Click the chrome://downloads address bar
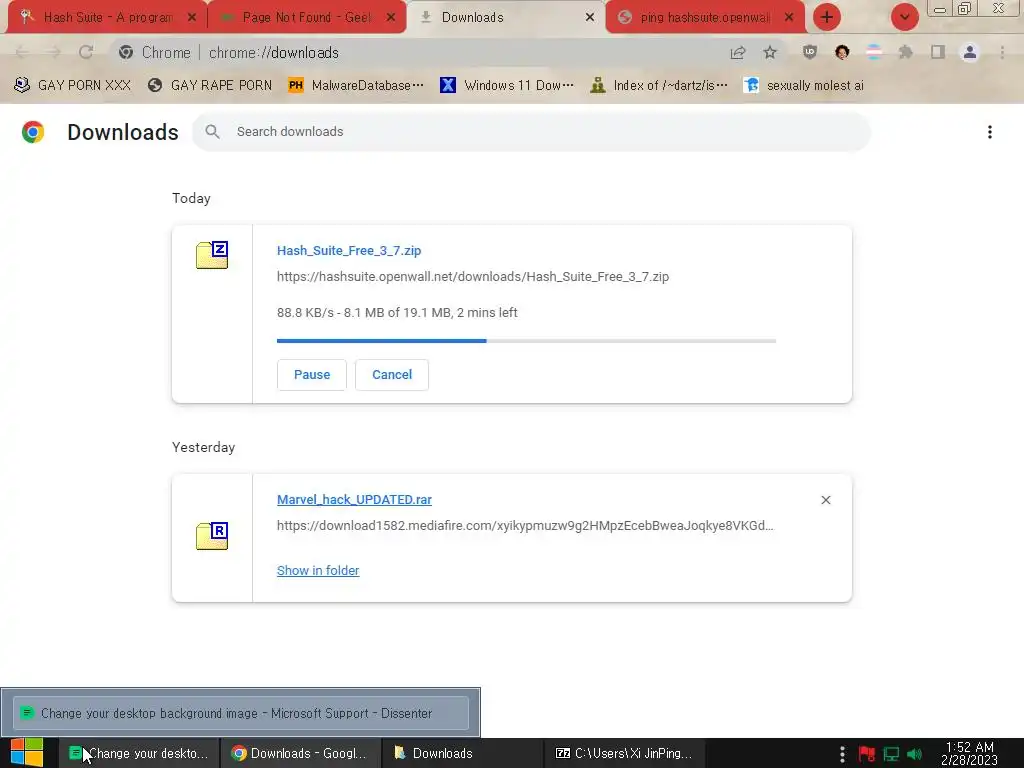Screen dimensions: 1024x768 coord(418,53)
